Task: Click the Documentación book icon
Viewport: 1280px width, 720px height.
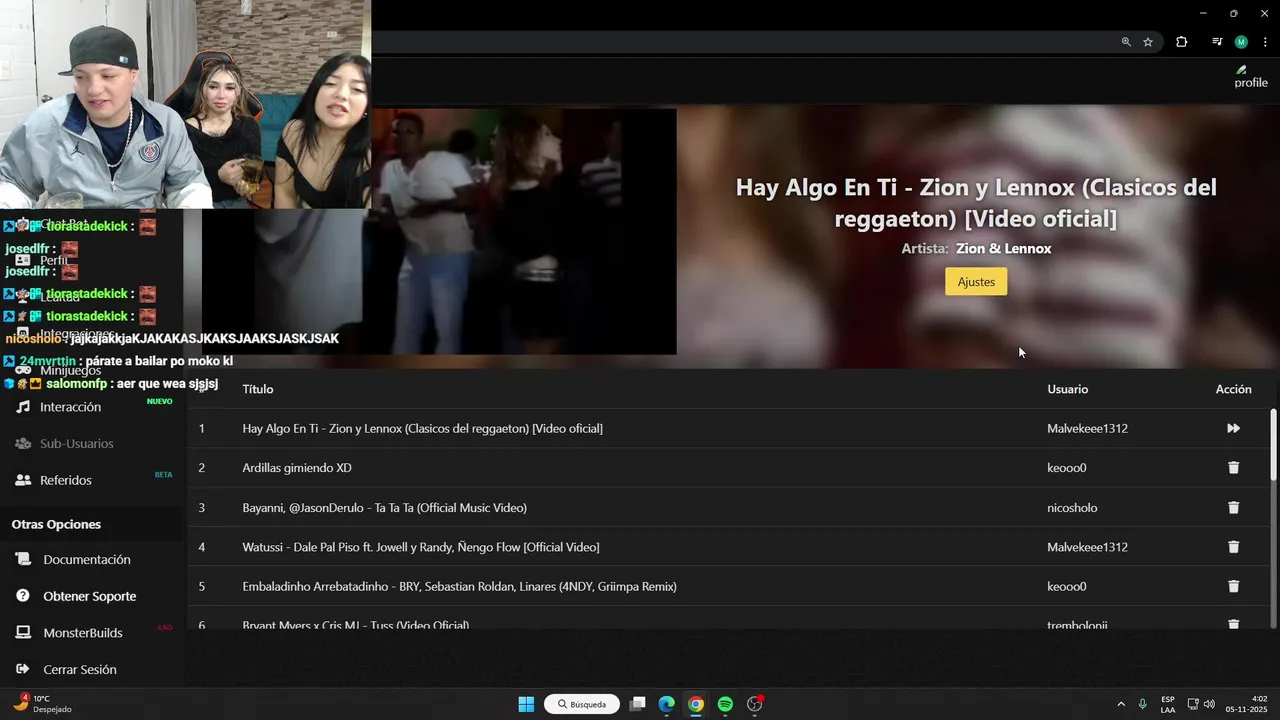Action: (23, 560)
